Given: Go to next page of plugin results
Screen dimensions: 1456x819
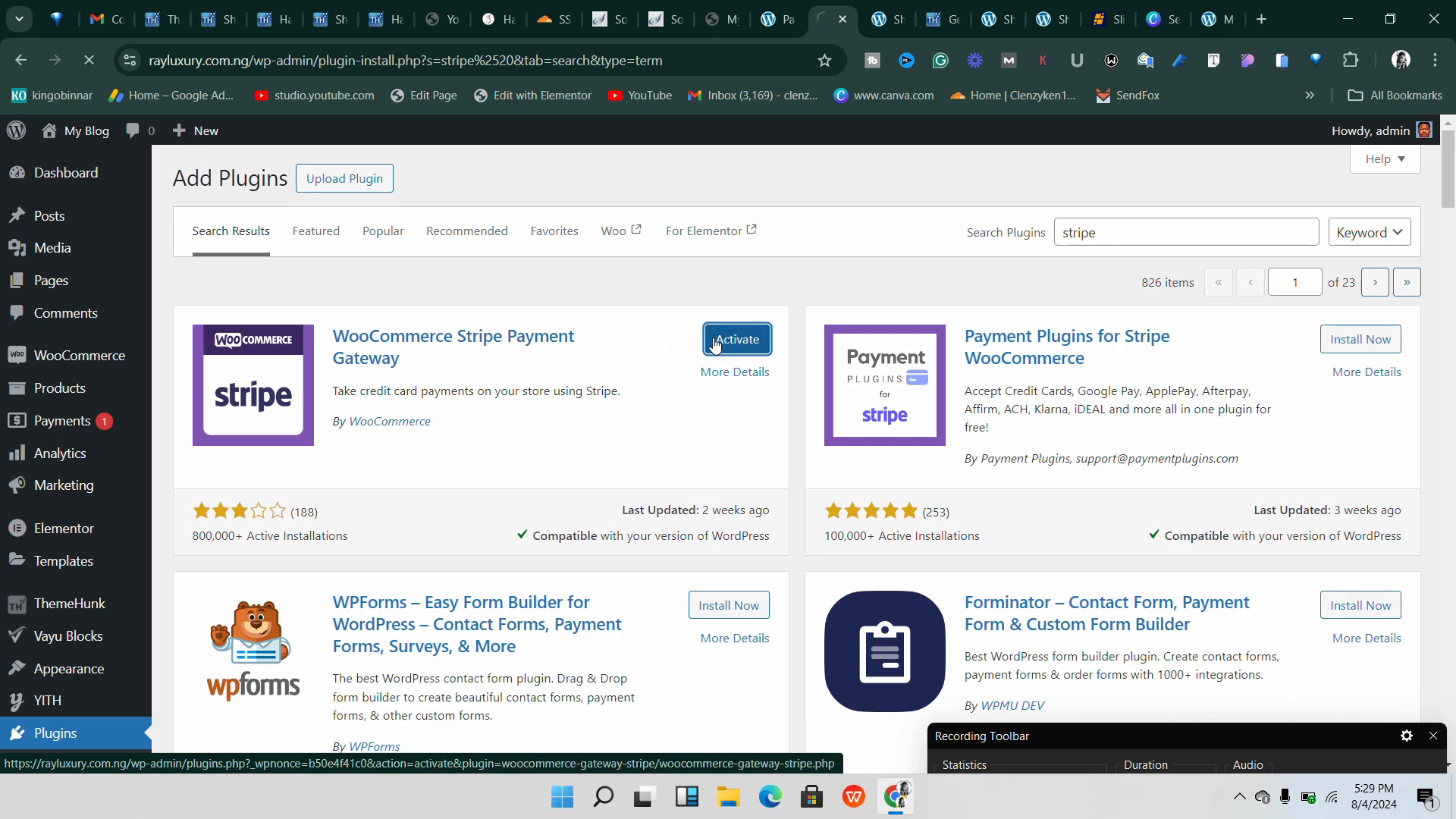Looking at the screenshot, I should point(1375,282).
